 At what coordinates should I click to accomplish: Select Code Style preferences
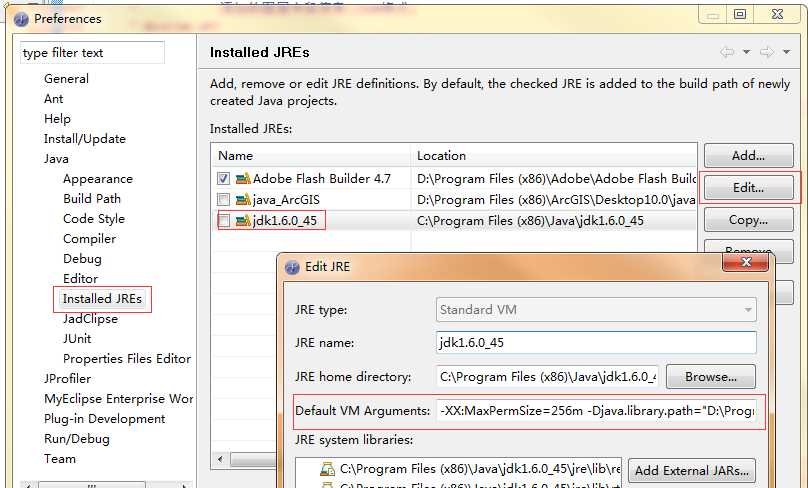tap(94, 219)
